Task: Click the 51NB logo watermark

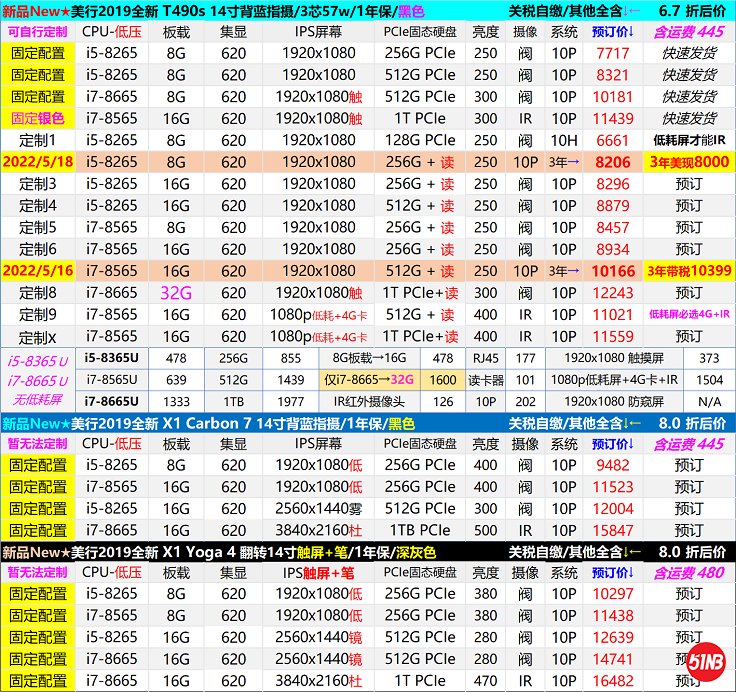Action: 708,665
